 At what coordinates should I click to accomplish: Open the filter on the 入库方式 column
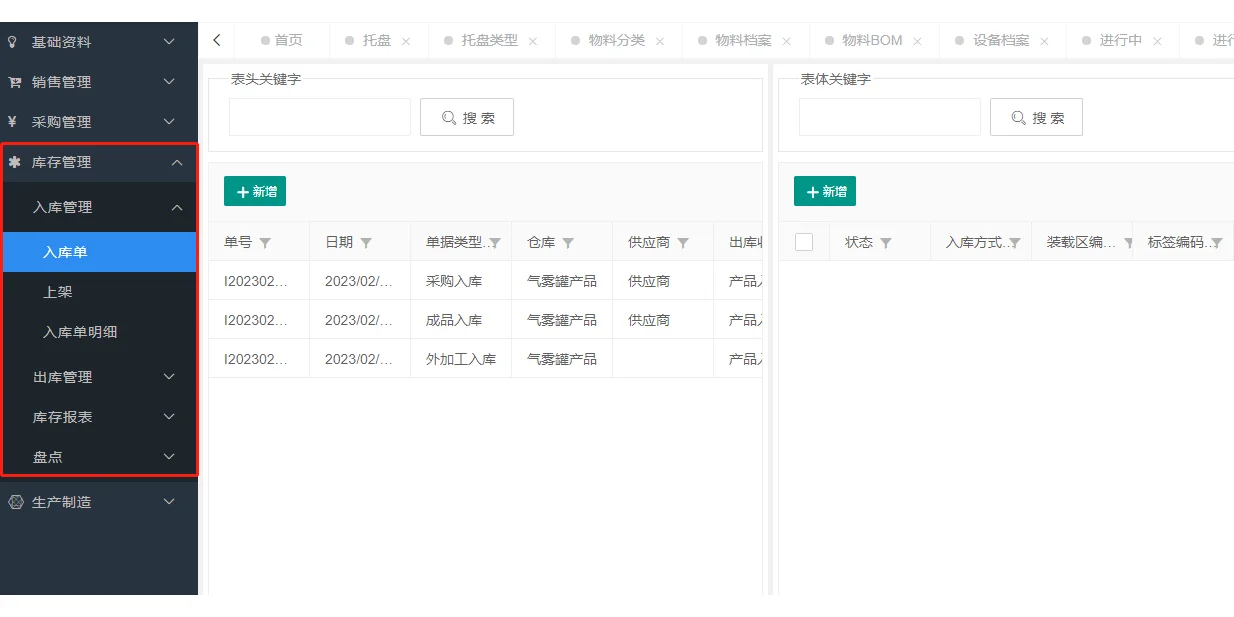tap(1013, 241)
